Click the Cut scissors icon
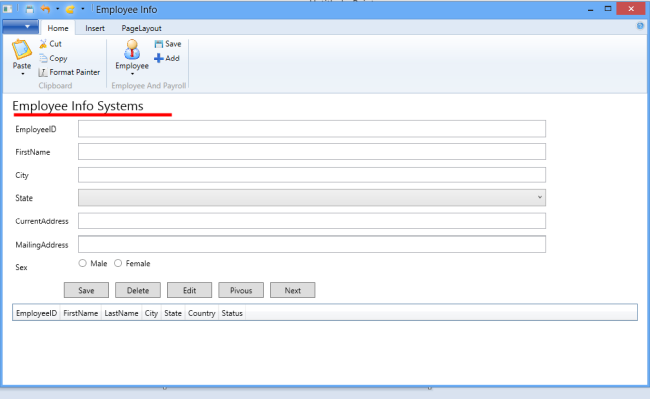 (x=43, y=44)
